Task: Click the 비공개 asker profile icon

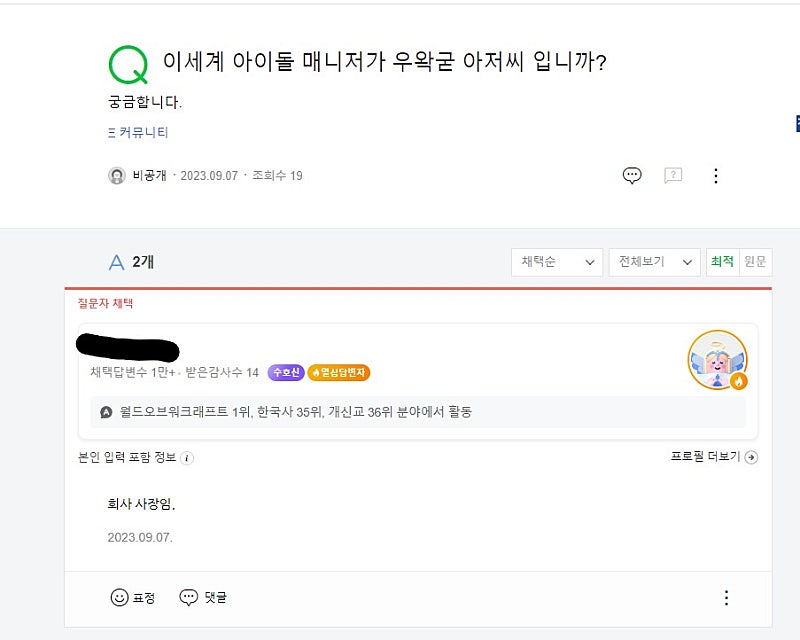Action: coord(117,176)
